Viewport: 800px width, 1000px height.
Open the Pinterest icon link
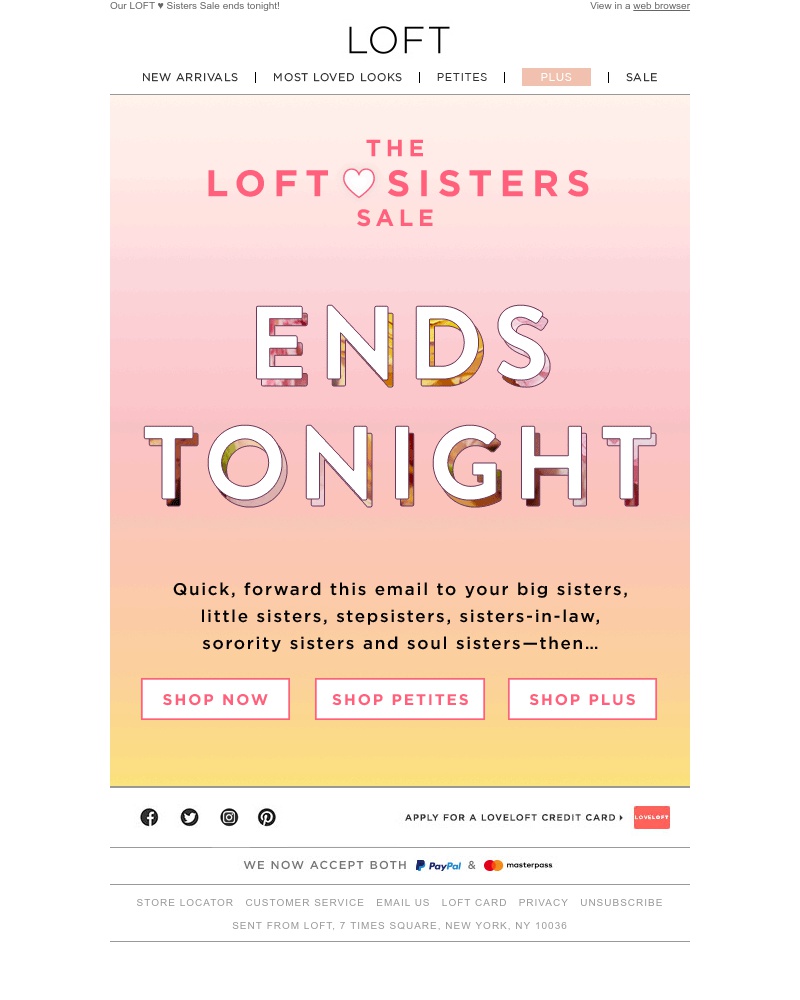pos(267,817)
